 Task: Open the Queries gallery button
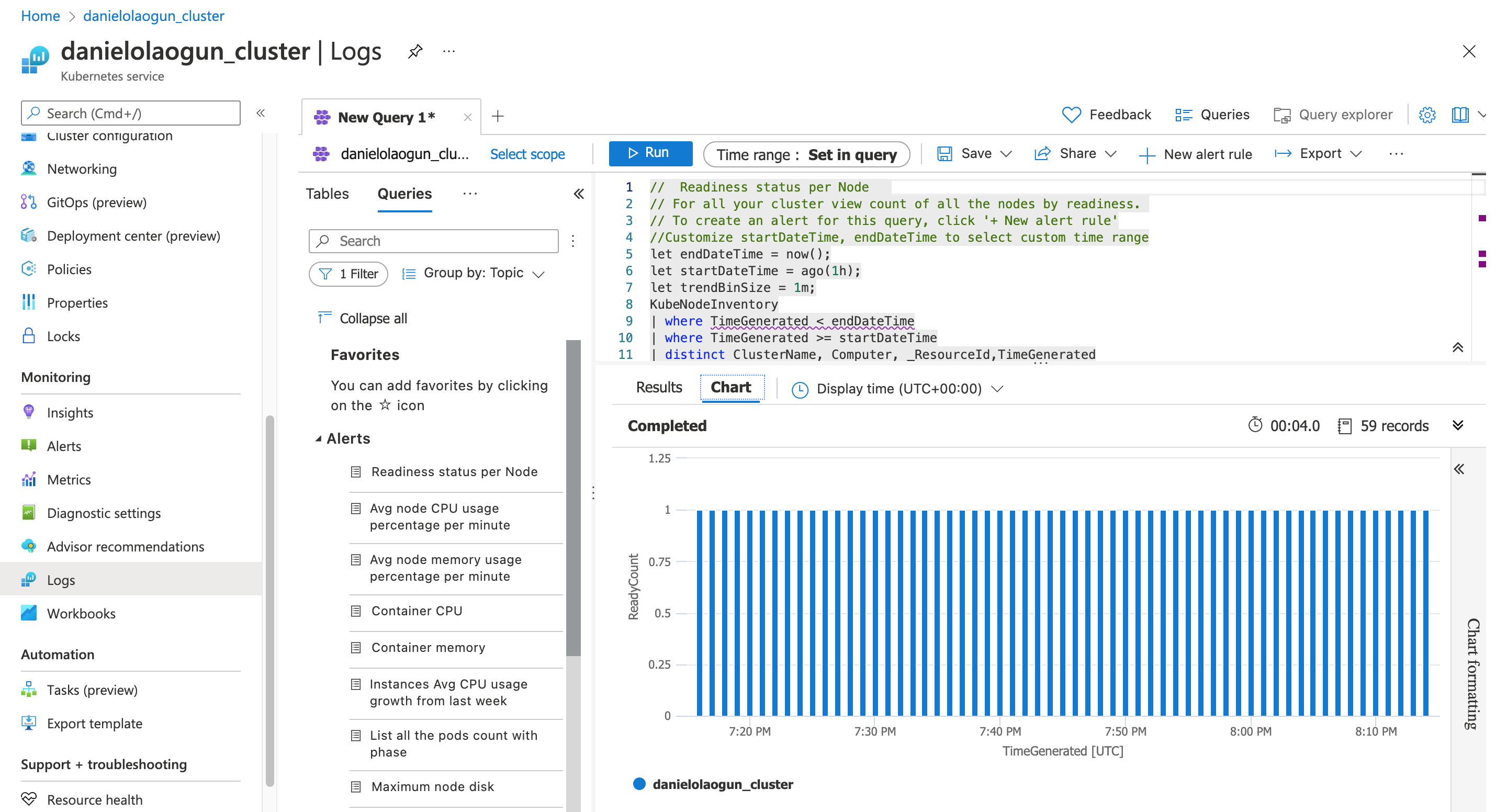pos(1212,115)
